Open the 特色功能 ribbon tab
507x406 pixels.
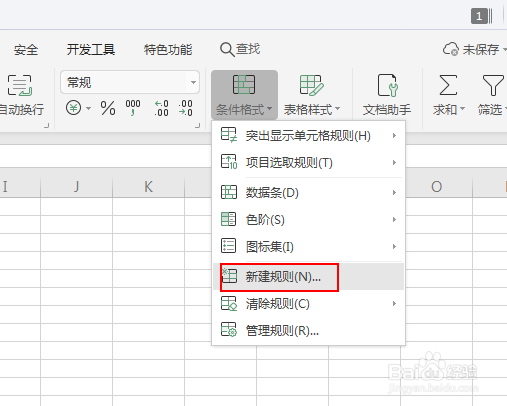click(168, 50)
